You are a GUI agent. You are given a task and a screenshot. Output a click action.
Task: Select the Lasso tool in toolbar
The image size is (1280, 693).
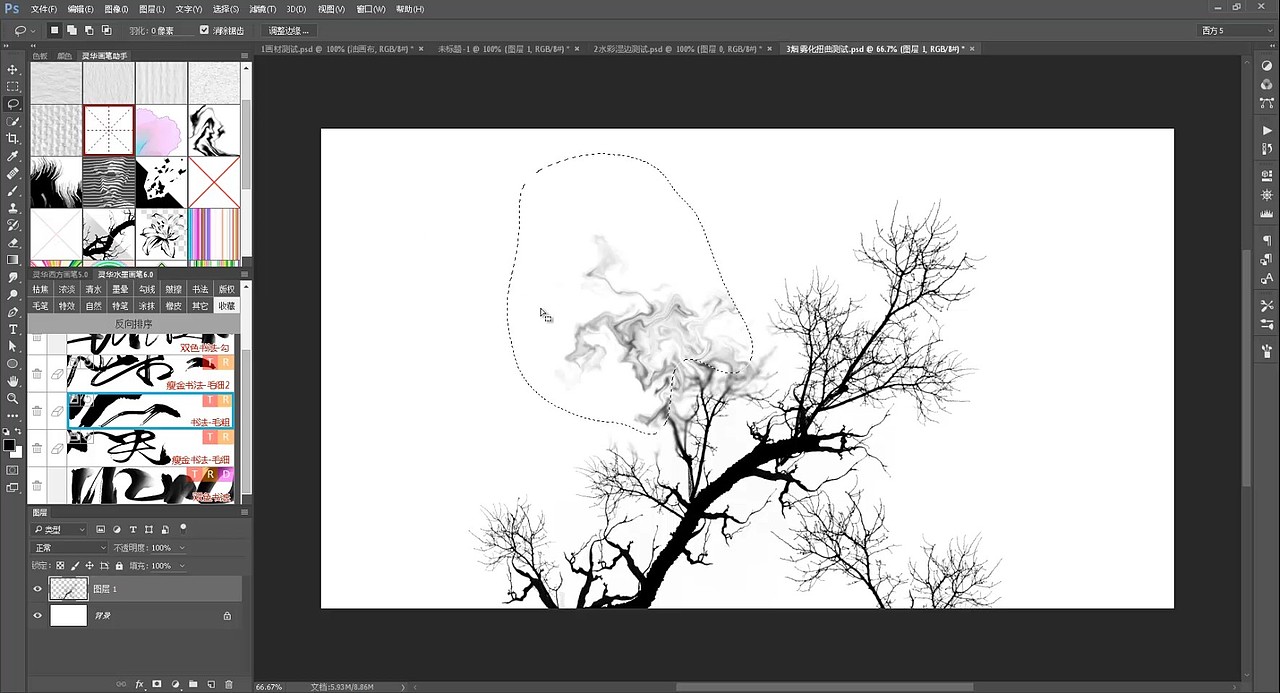coord(13,104)
